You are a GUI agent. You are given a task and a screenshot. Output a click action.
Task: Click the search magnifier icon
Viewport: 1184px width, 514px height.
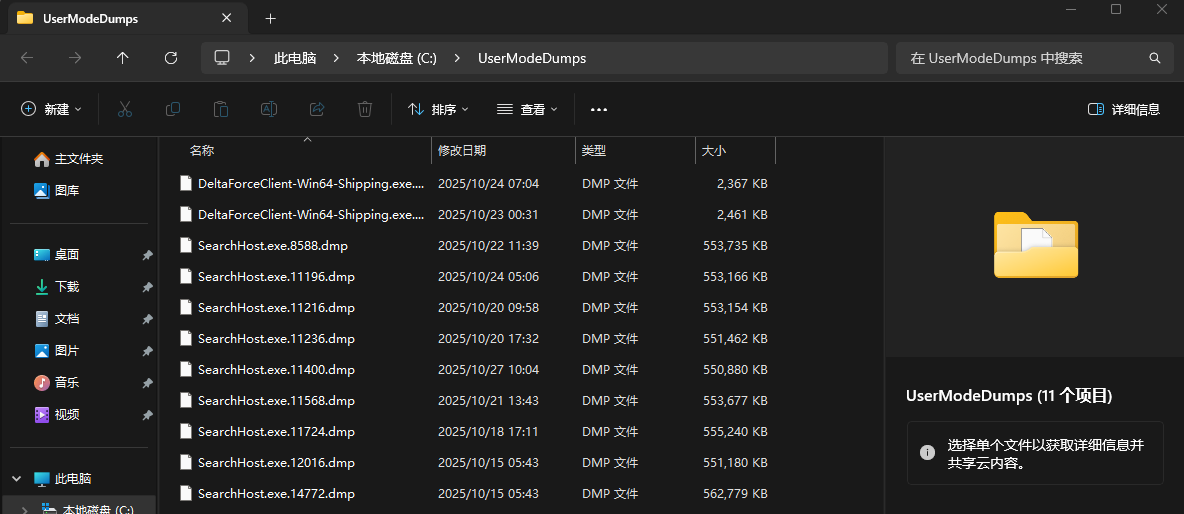click(1154, 58)
